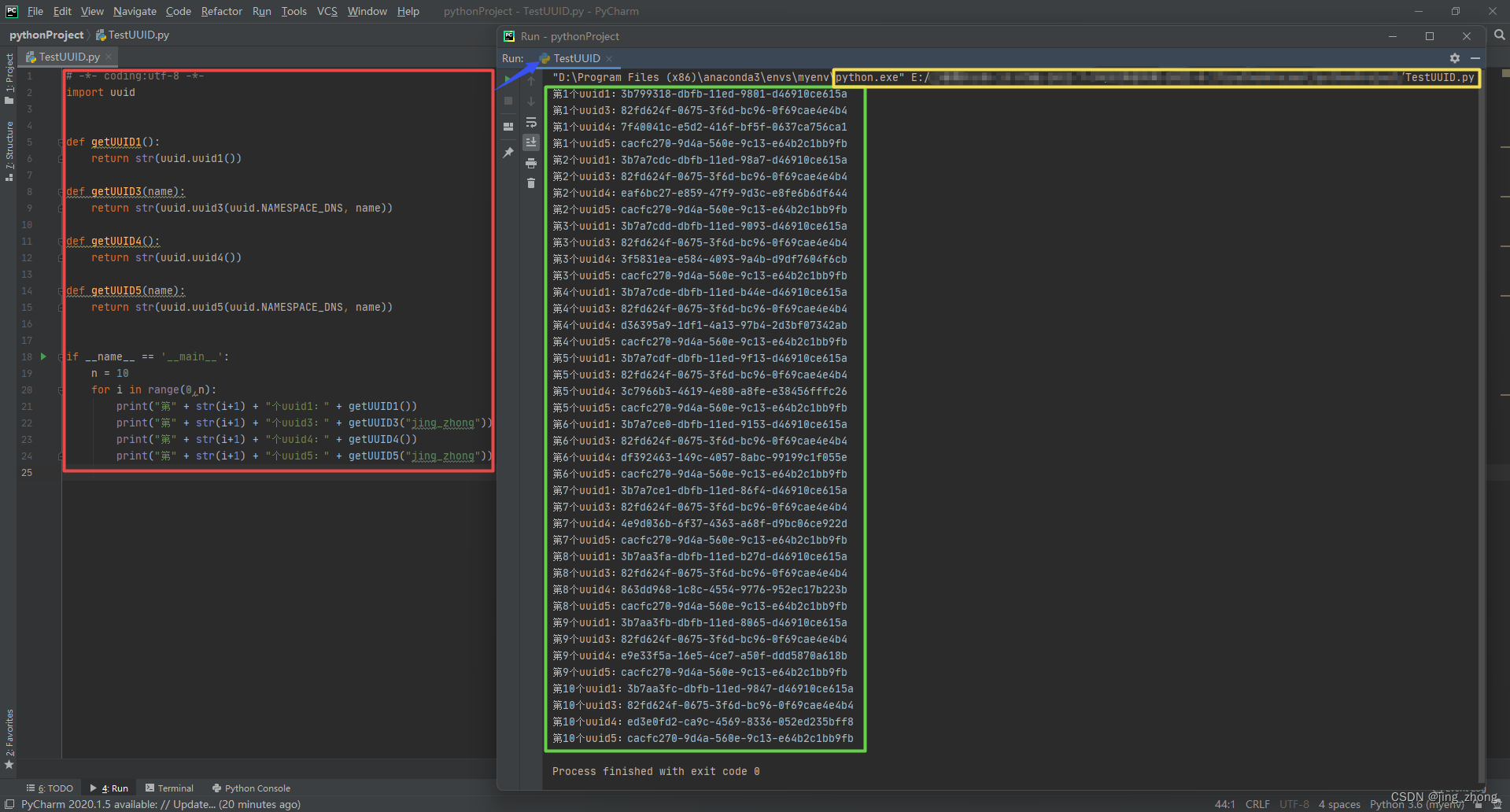The image size is (1510, 812).
Task: Pin the Run tab with pin icon
Action: point(508,153)
